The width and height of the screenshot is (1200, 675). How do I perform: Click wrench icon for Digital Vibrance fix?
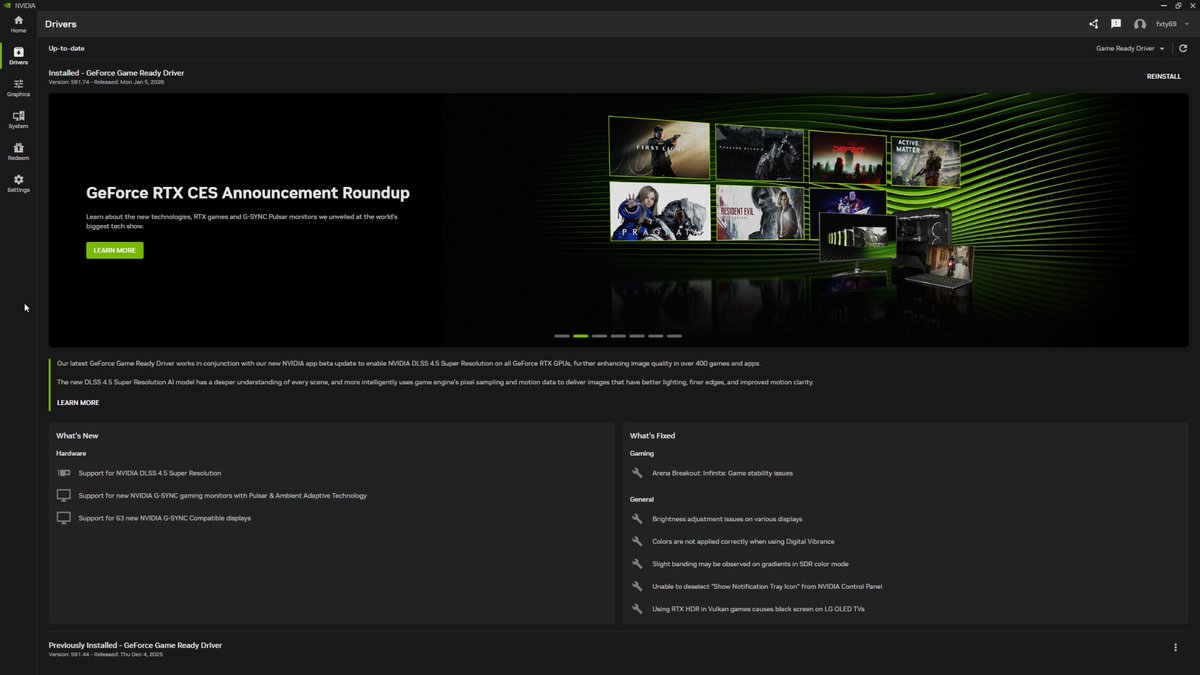[638, 541]
